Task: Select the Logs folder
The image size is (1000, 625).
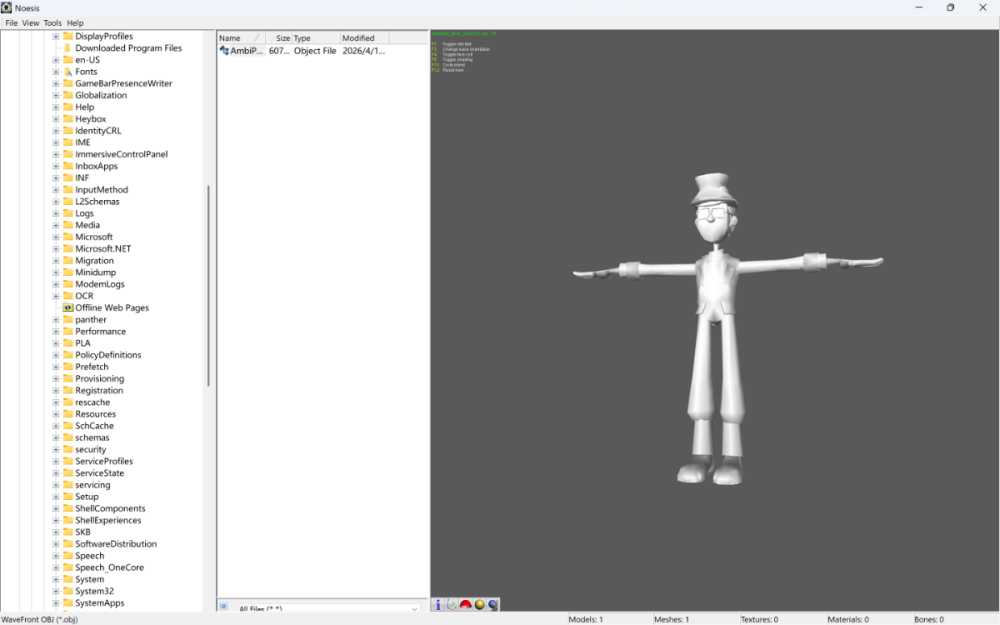Action: pos(84,213)
